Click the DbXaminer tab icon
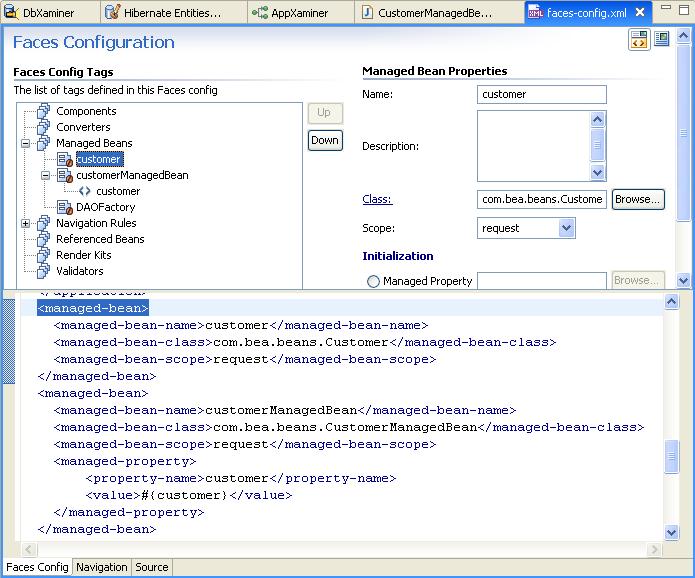Screen dimensions: 695x578 [11, 12]
